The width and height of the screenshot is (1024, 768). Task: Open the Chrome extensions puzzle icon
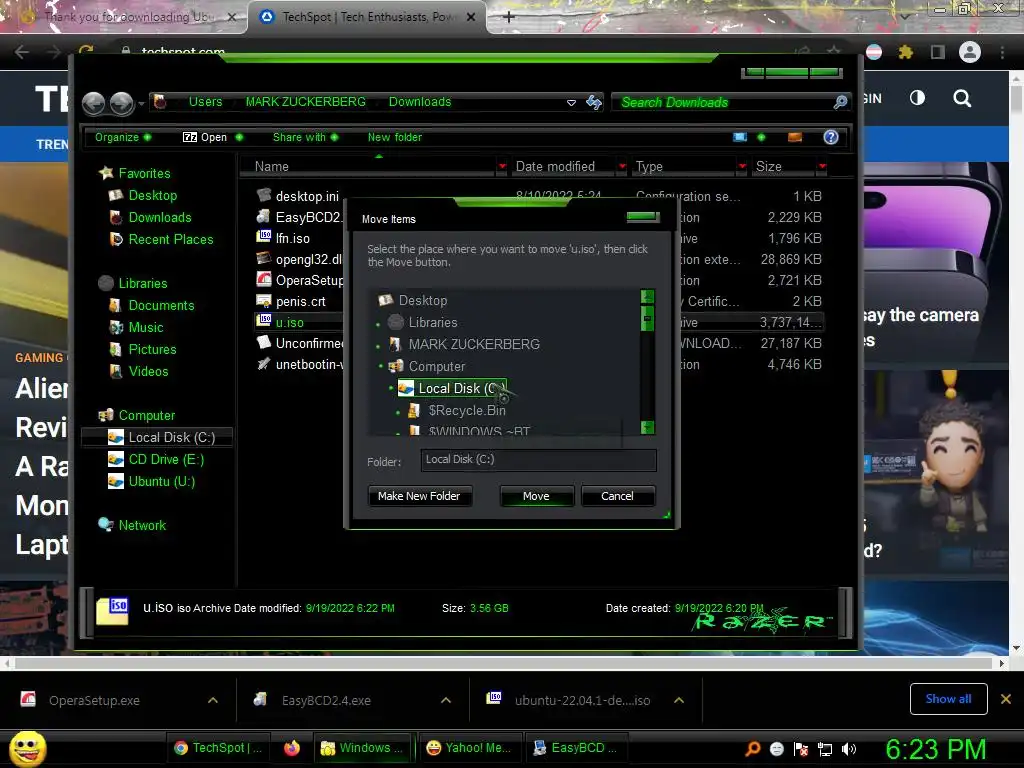point(905,52)
